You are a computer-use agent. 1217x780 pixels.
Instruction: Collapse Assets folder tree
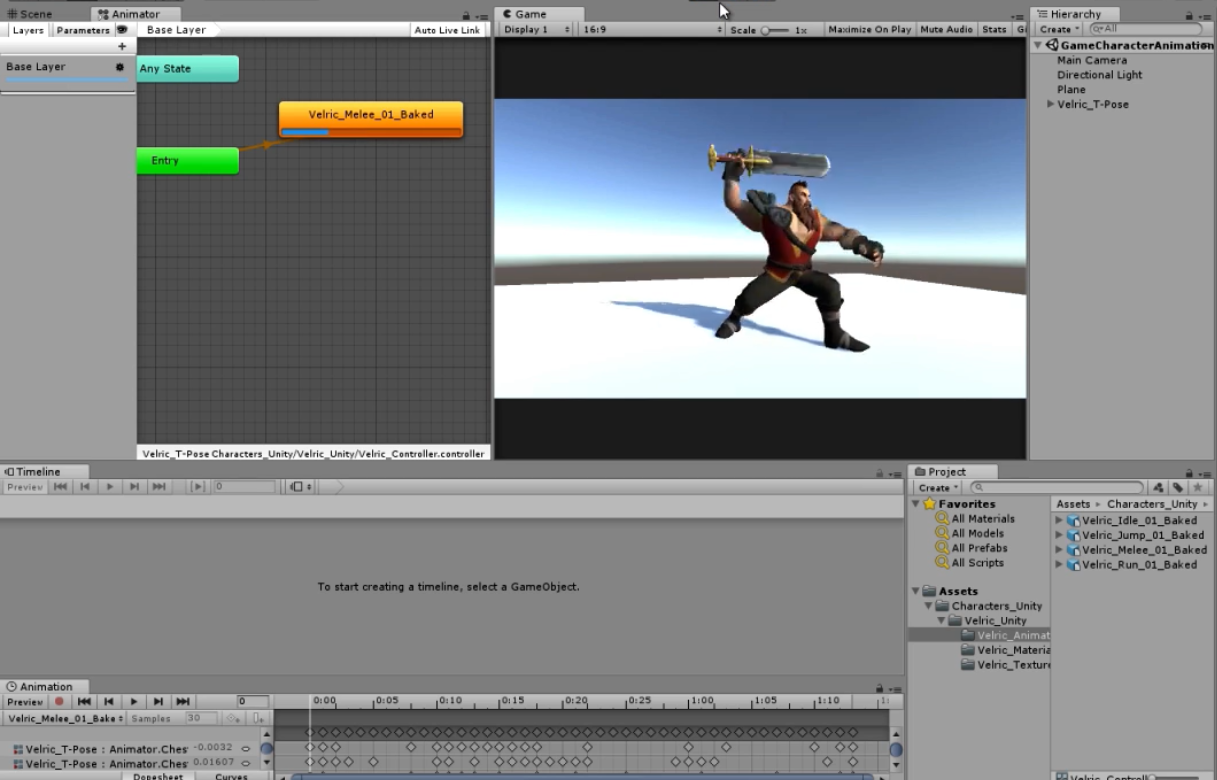(x=916, y=591)
